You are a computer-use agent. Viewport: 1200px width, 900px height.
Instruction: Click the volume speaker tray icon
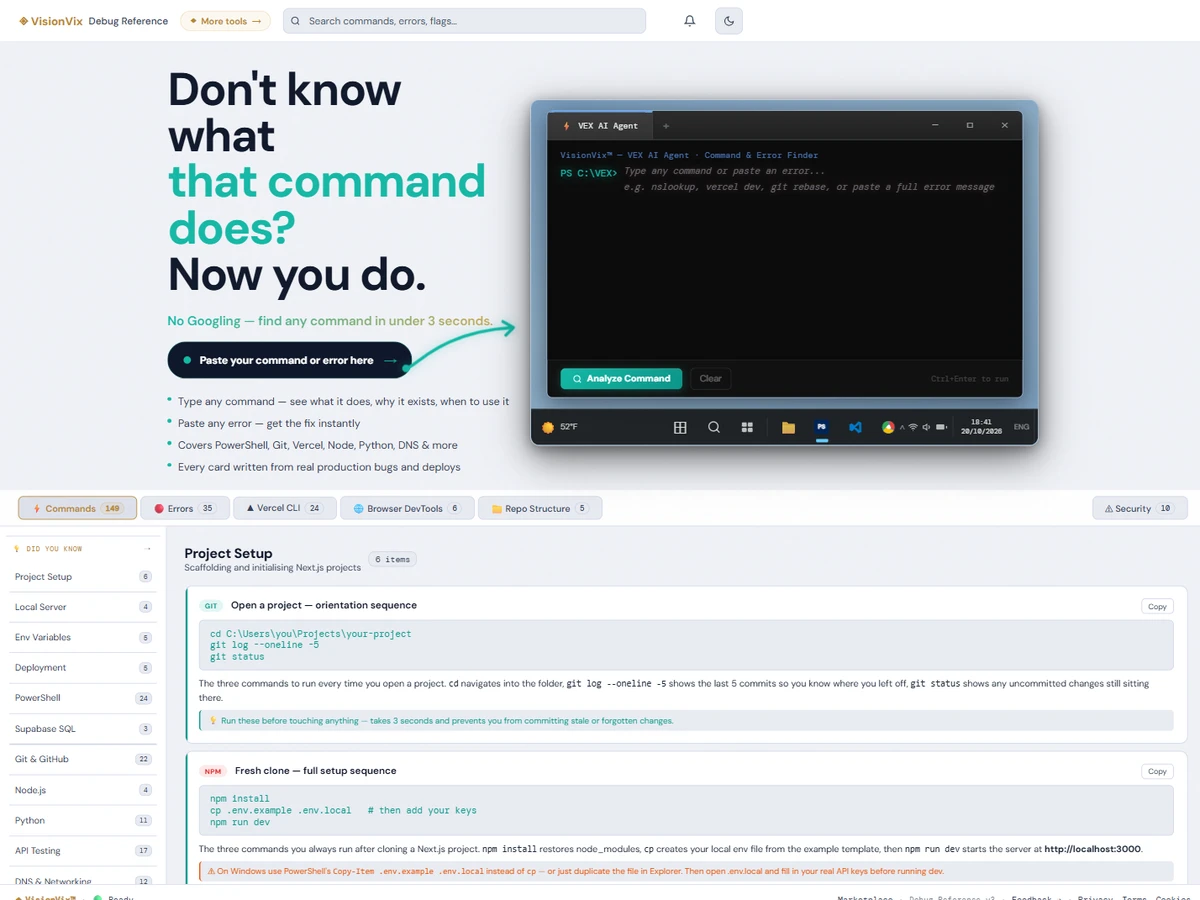(x=927, y=427)
